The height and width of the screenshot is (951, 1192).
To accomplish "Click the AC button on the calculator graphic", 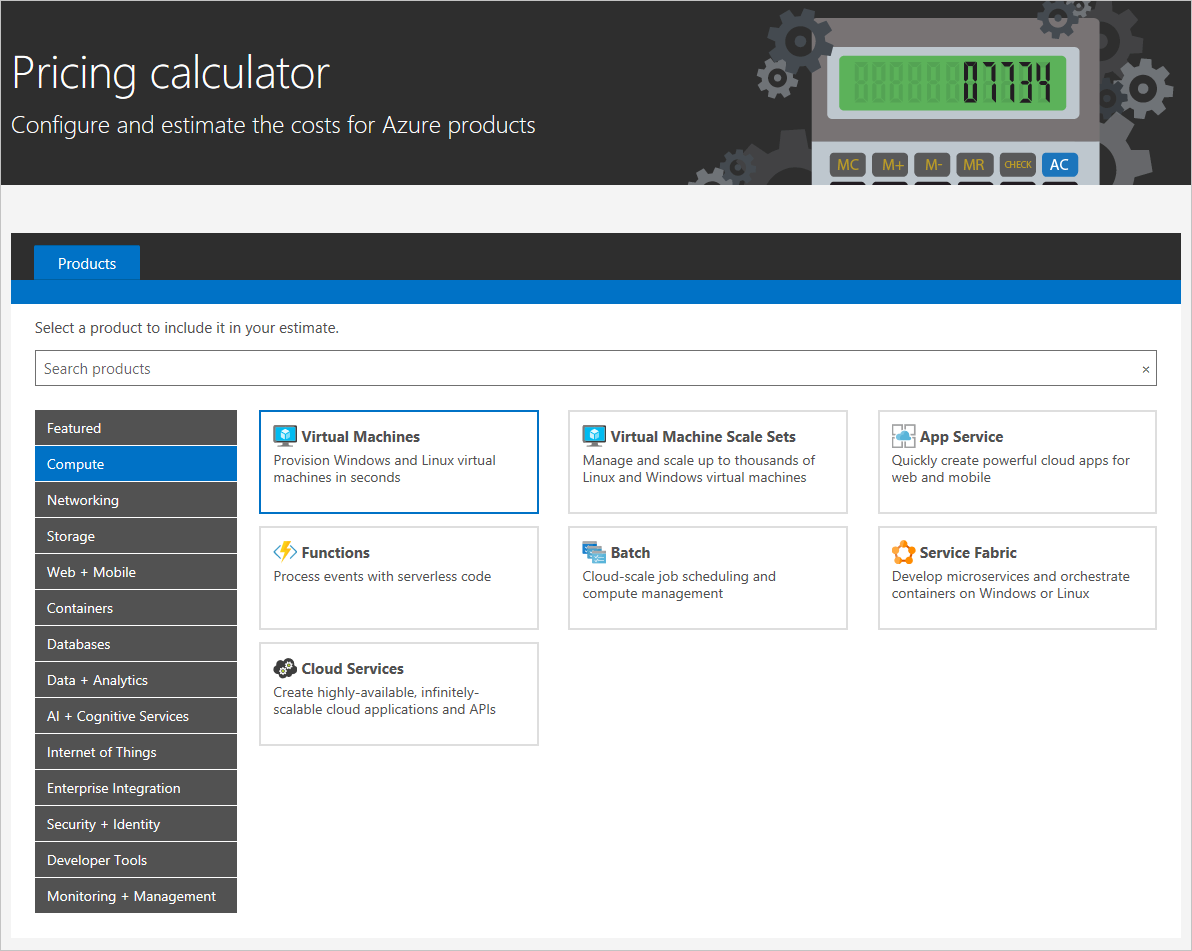I will (x=1059, y=165).
